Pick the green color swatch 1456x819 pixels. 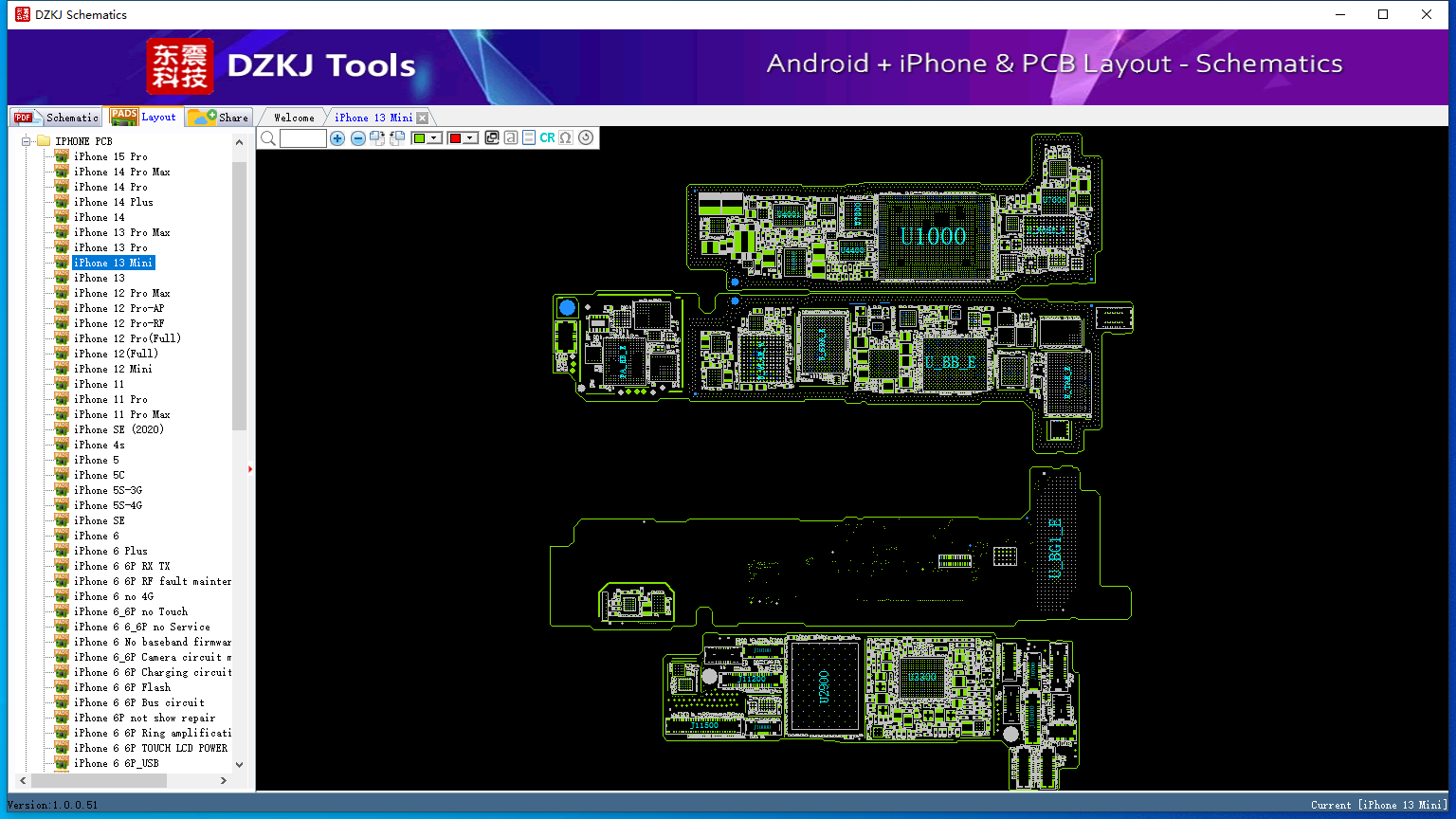pos(419,138)
